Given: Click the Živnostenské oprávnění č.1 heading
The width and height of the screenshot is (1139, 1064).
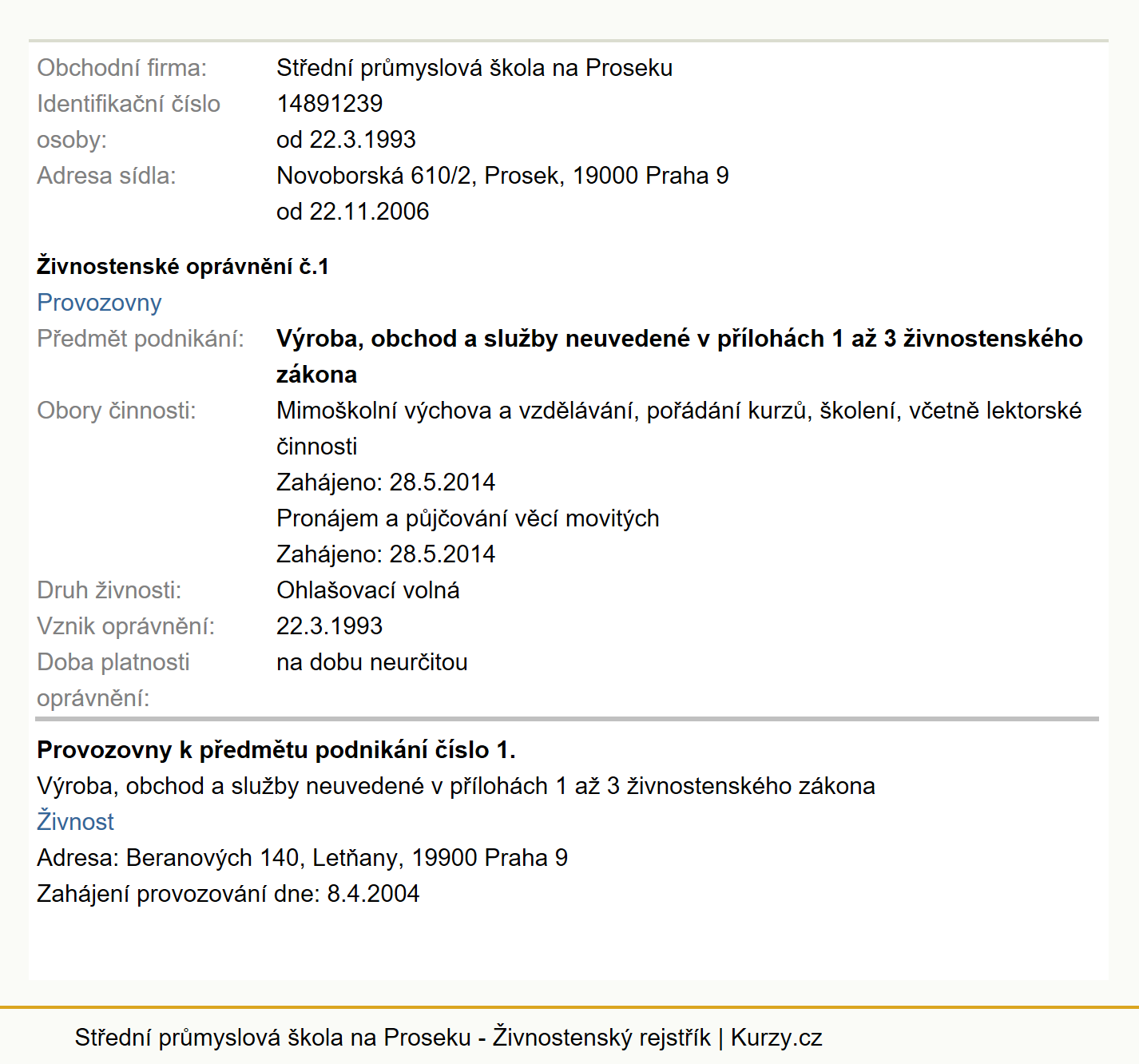Looking at the screenshot, I should (x=183, y=267).
